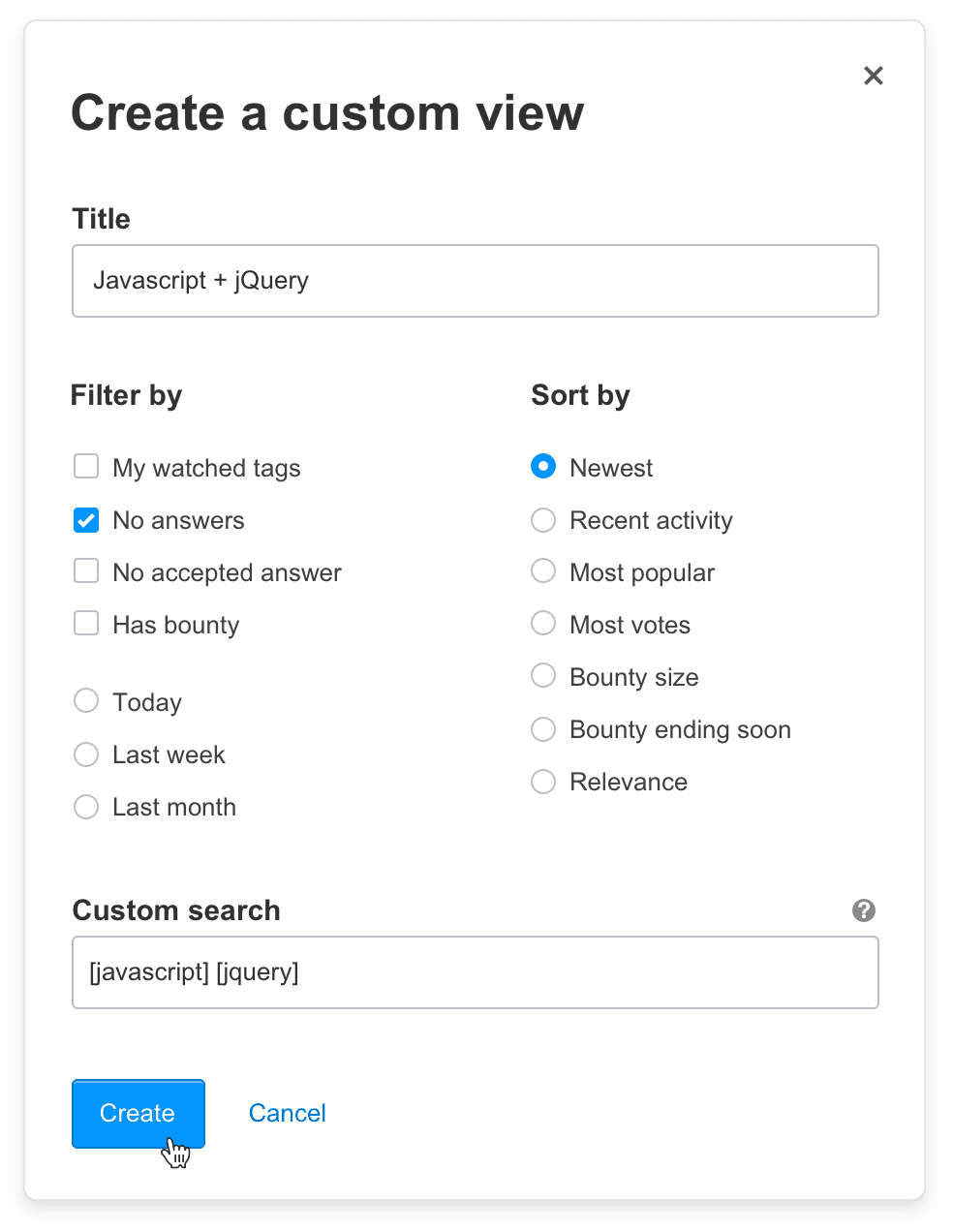Focus the Custom search query box
This screenshot has height=1232, width=953.
tap(476, 971)
